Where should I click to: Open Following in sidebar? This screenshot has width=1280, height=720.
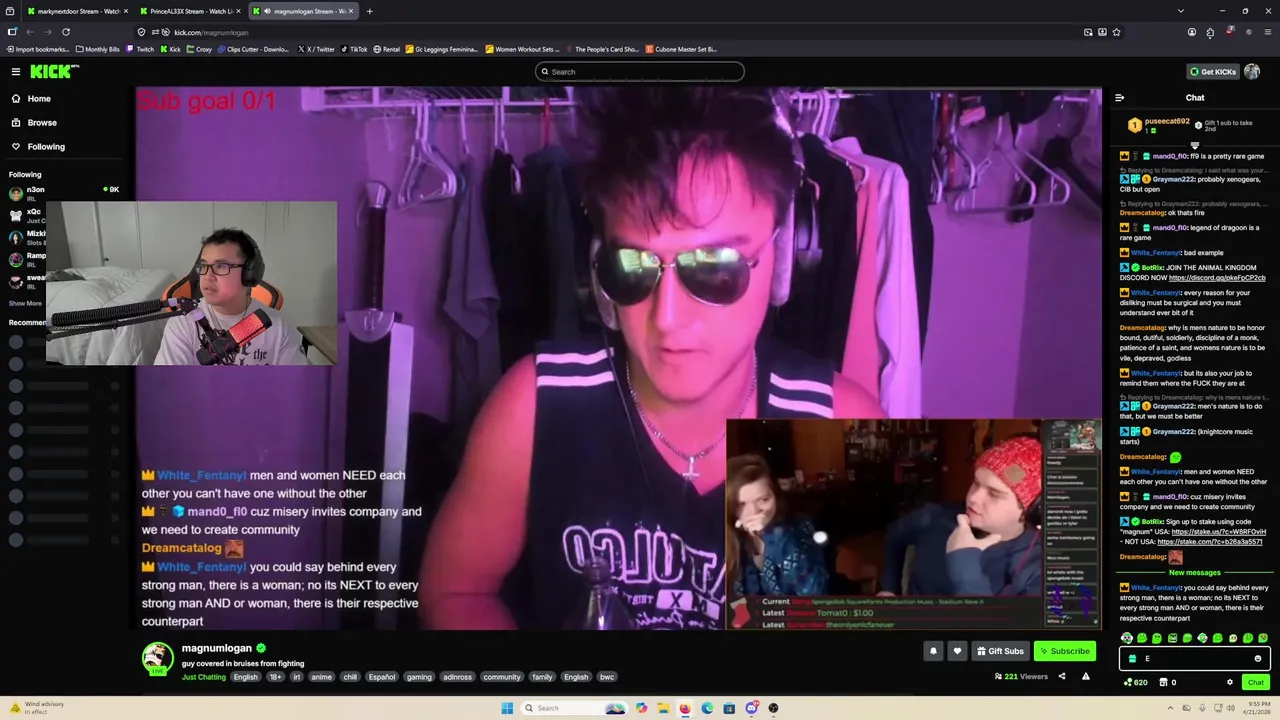(46, 146)
